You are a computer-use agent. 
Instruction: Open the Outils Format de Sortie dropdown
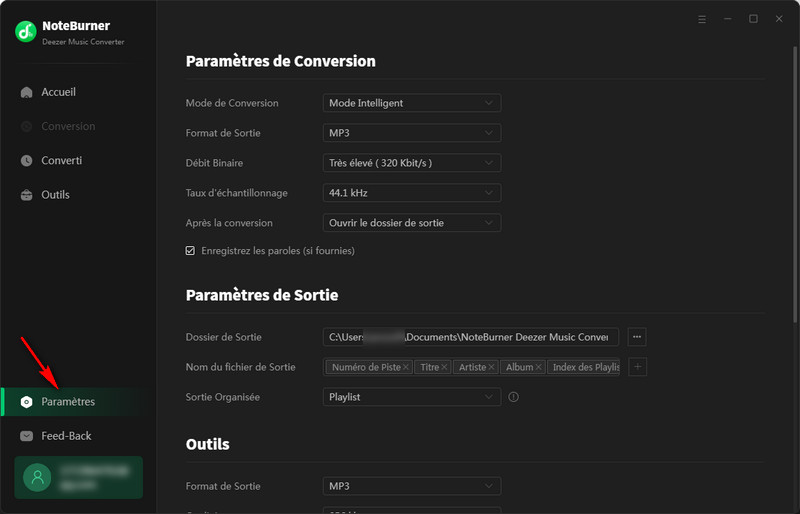coord(412,486)
